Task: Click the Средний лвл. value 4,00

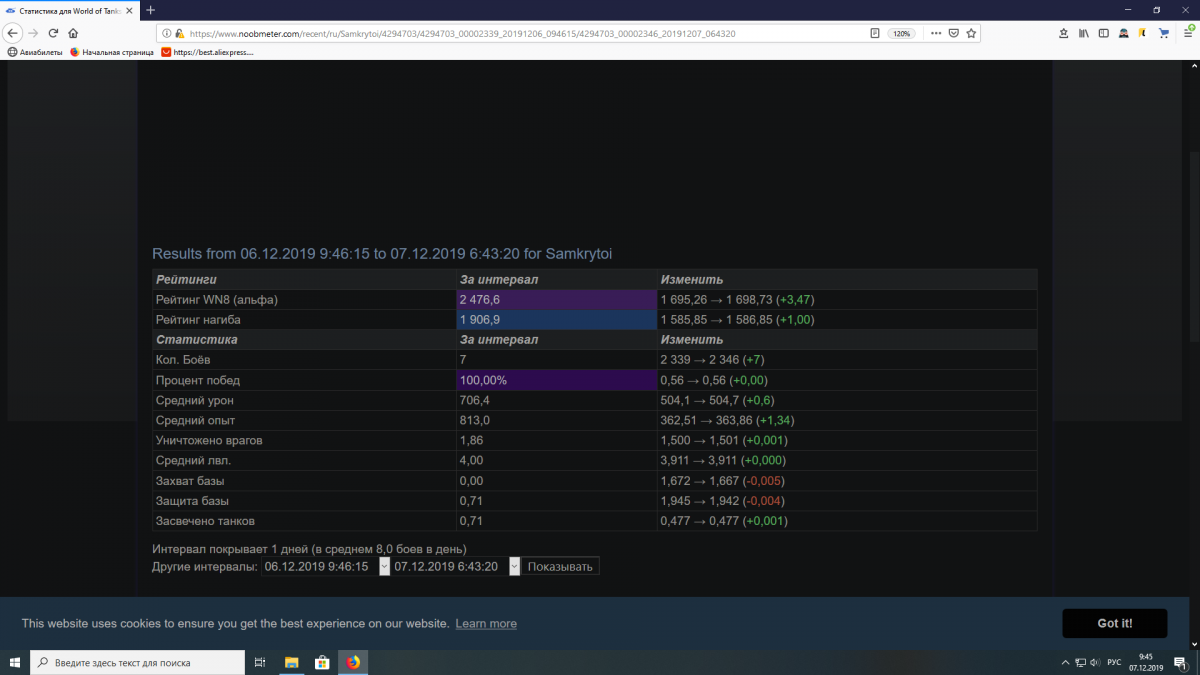Action: tap(471, 461)
